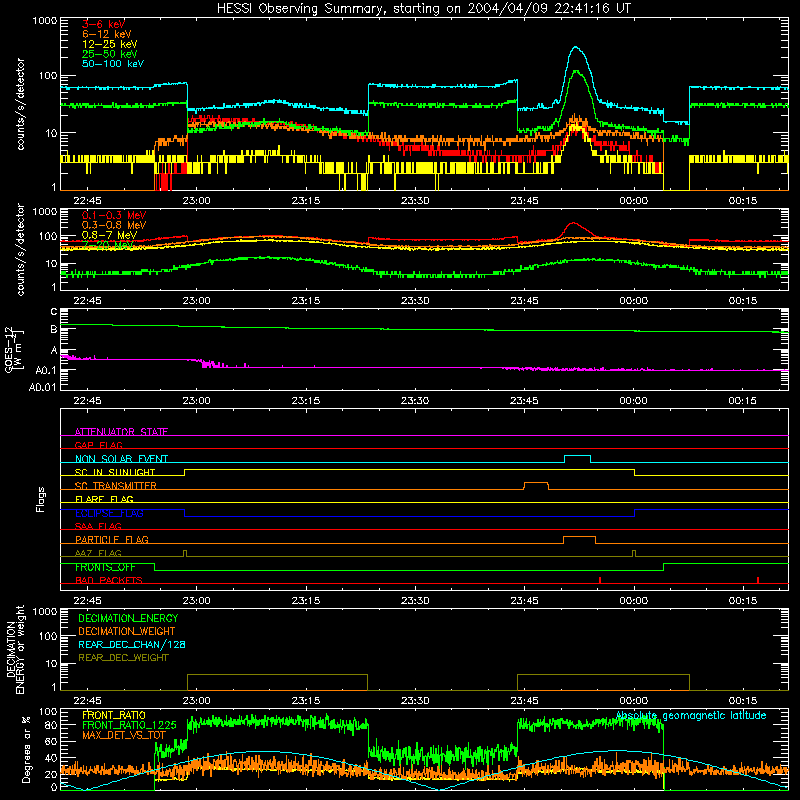Pick the ATTENUATOR_STATE flag label
The width and height of the screenshot is (800, 800).
(121, 432)
